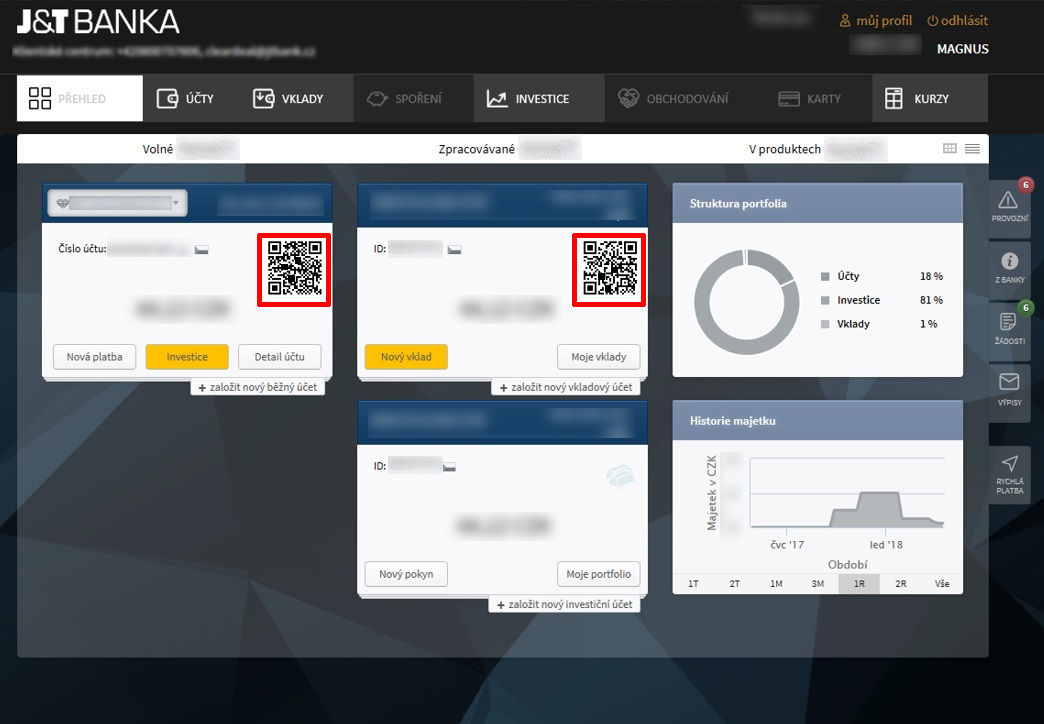
Task: Click copy icon beside investment account ID
Action: coord(449,467)
